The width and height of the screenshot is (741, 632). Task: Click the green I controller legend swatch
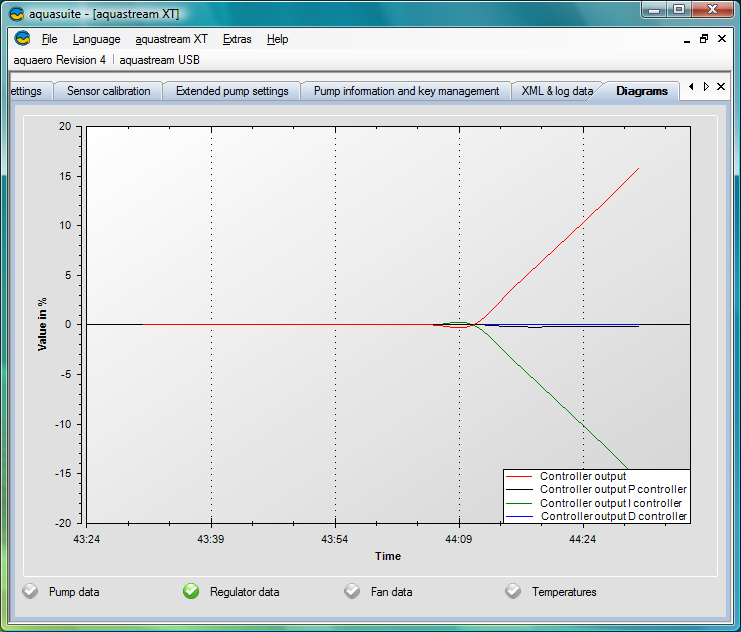tap(519, 503)
